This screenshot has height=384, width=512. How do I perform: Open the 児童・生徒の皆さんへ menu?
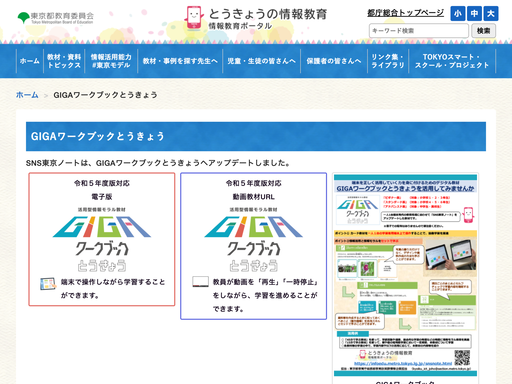(x=261, y=61)
